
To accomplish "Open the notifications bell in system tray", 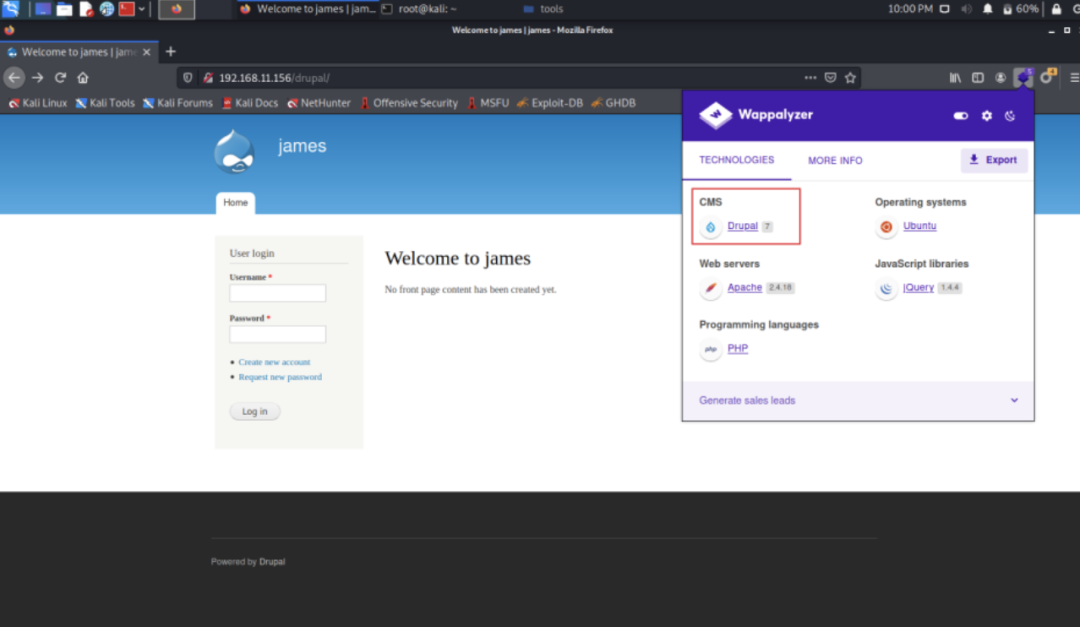I will (988, 9).
